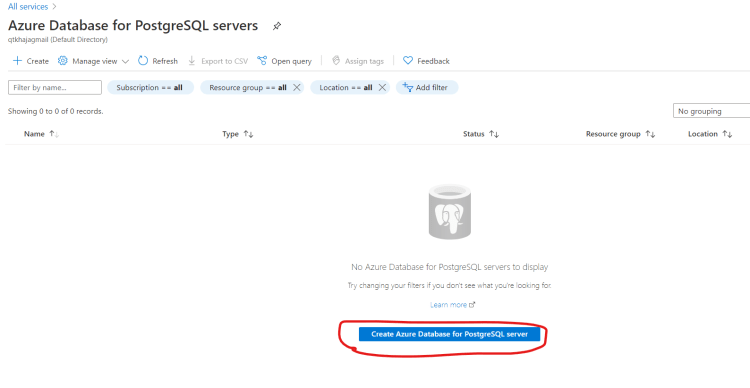The image size is (750, 388).
Task: Open the Feedback option
Action: [x=426, y=61]
